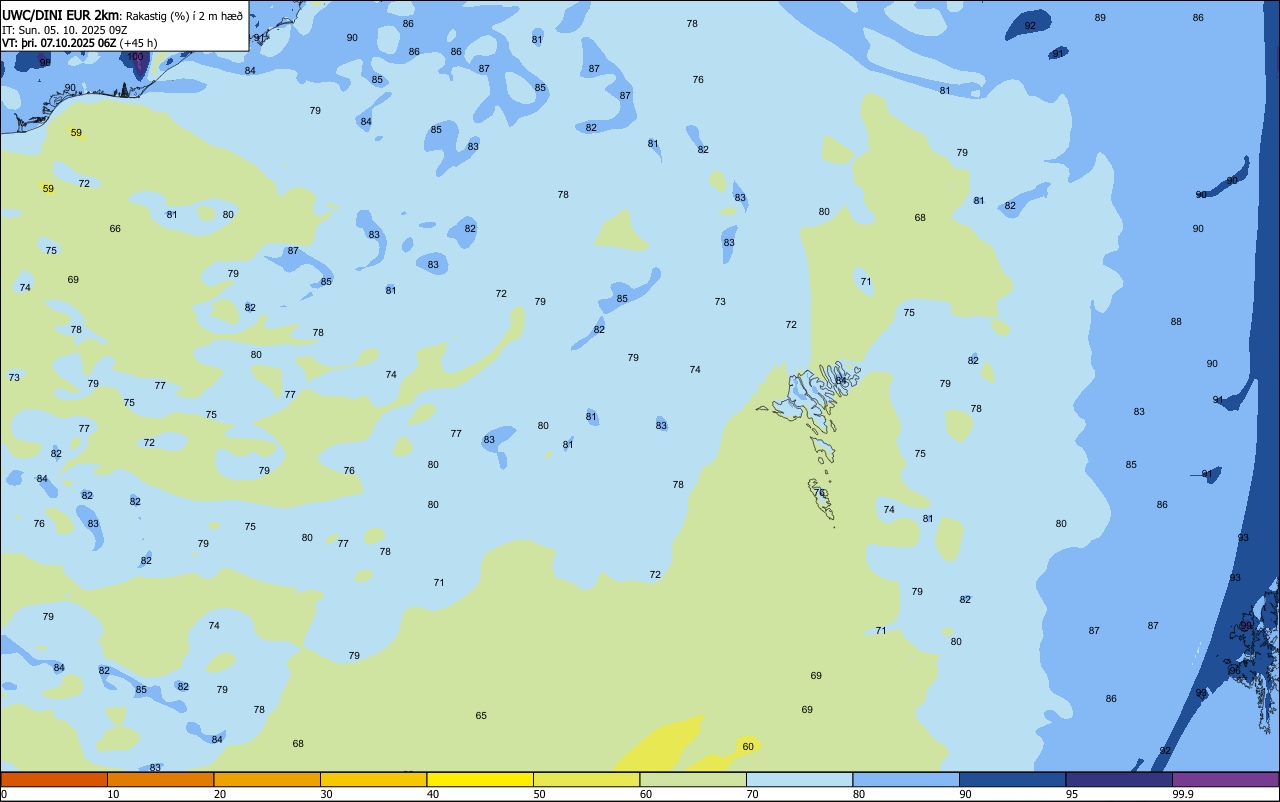Click the title text 'UWC/DINI EUR 2km'
The height and width of the screenshot is (802, 1280).
pos(61,15)
